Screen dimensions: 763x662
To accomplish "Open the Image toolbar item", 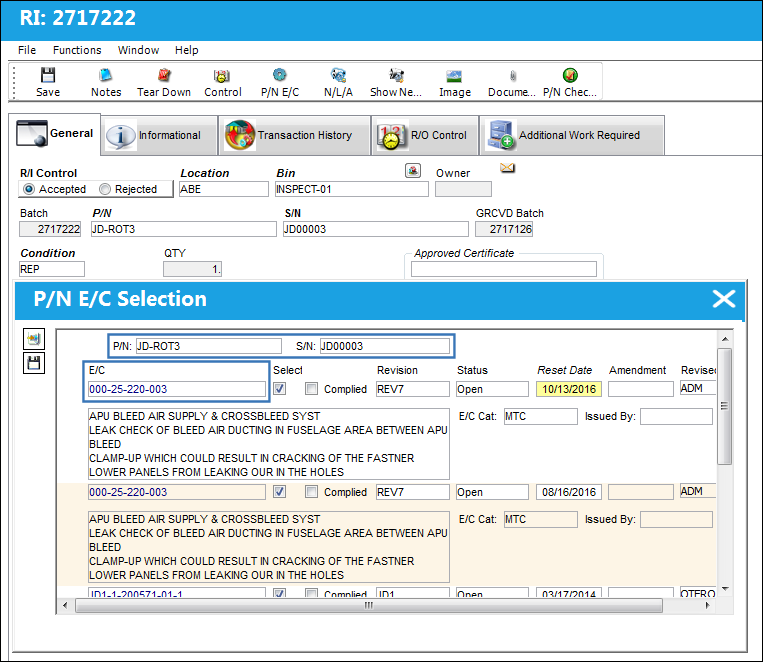I will [454, 82].
